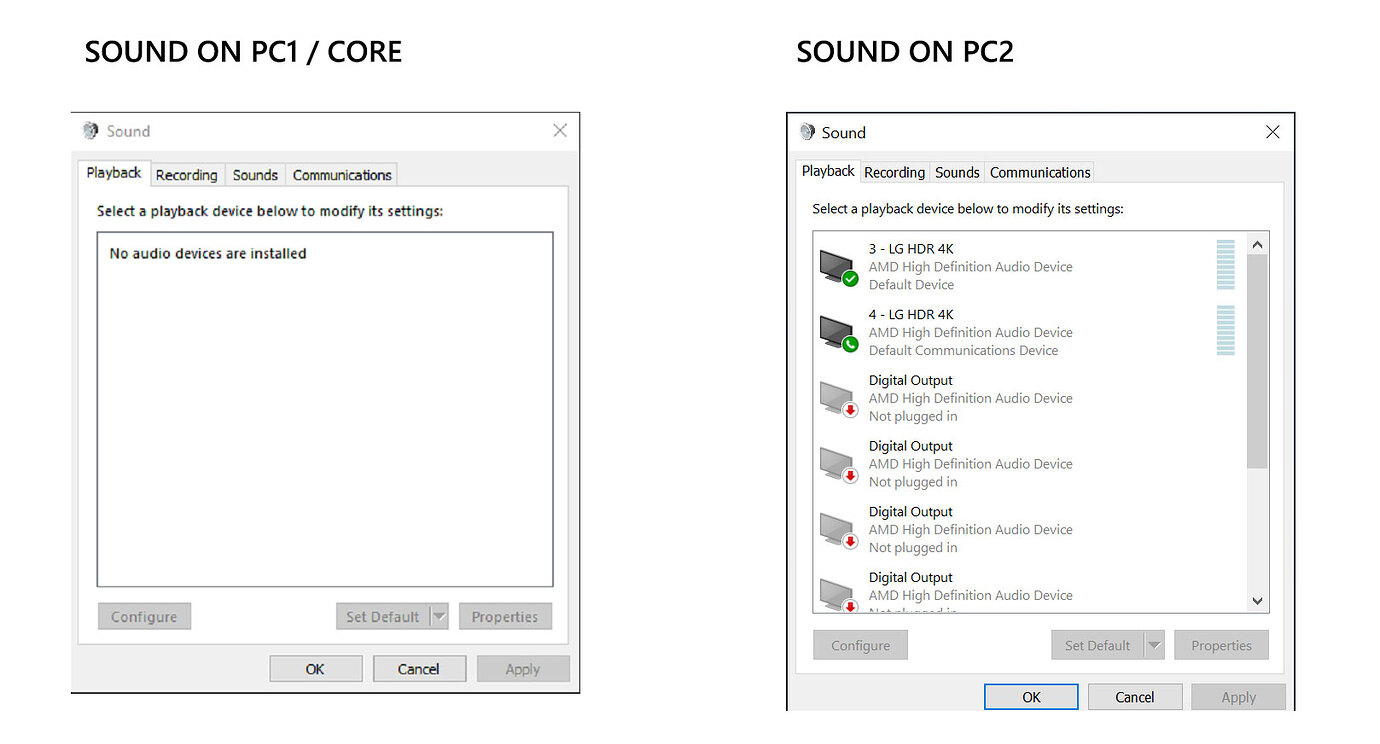The width and height of the screenshot is (1380, 744).
Task: Click the scrollbar thumb in PC2 device list
Action: click(x=1258, y=360)
